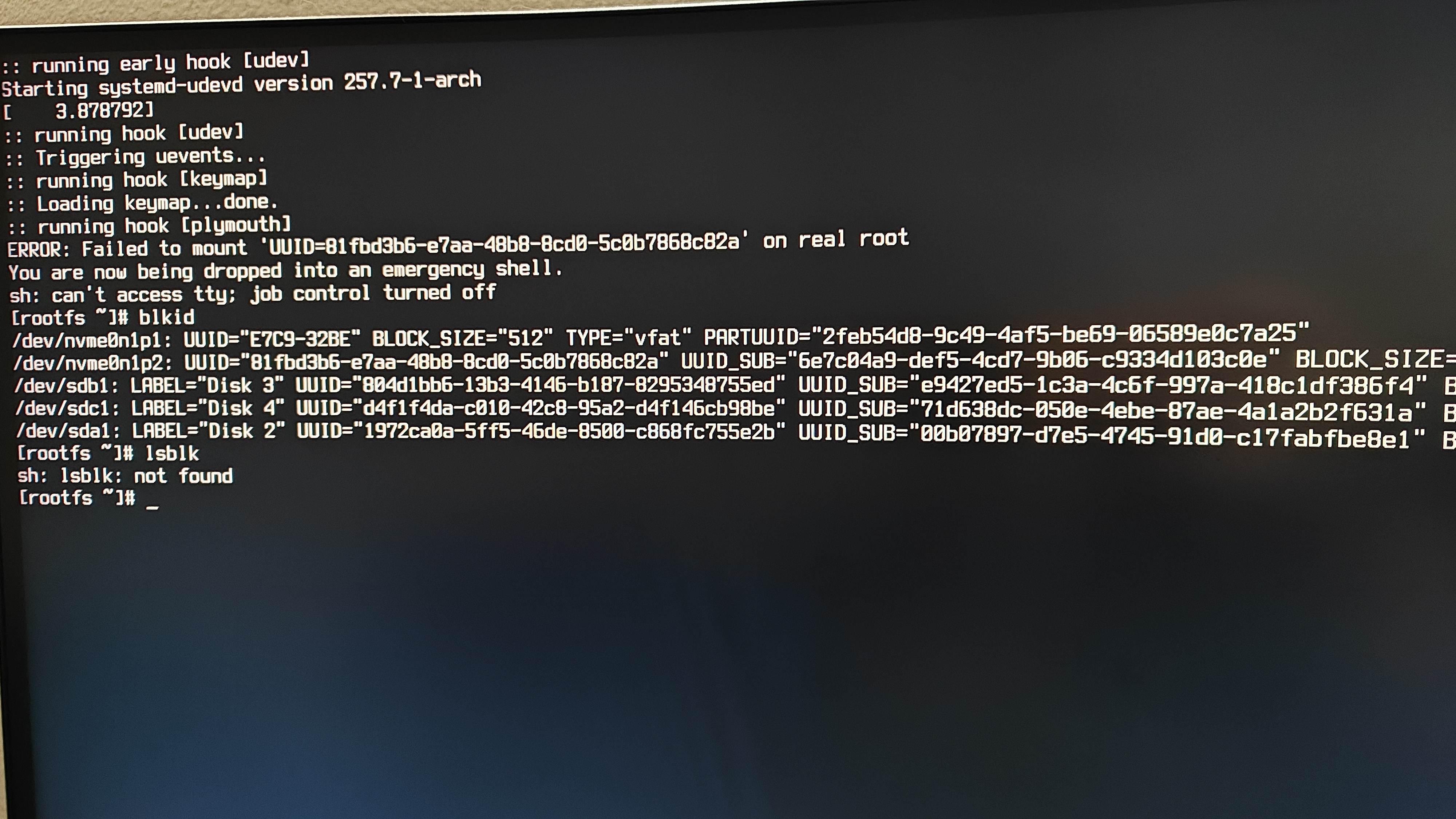Click the "Triggering uevents..." line
The height and width of the screenshot is (819, 1456).
tap(135, 157)
